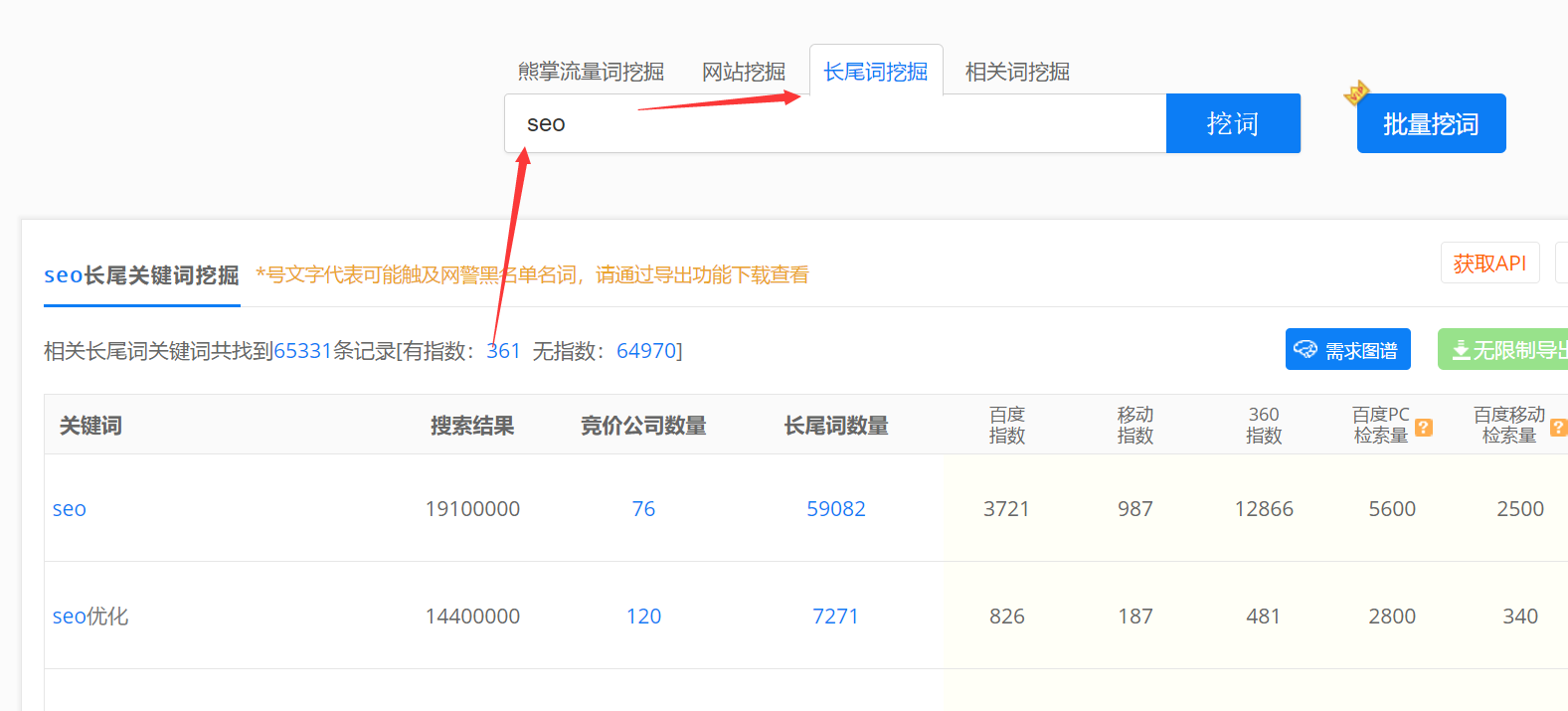1568x711 pixels.
Task: Open the seo优化 keyword link
Action: 90,617
